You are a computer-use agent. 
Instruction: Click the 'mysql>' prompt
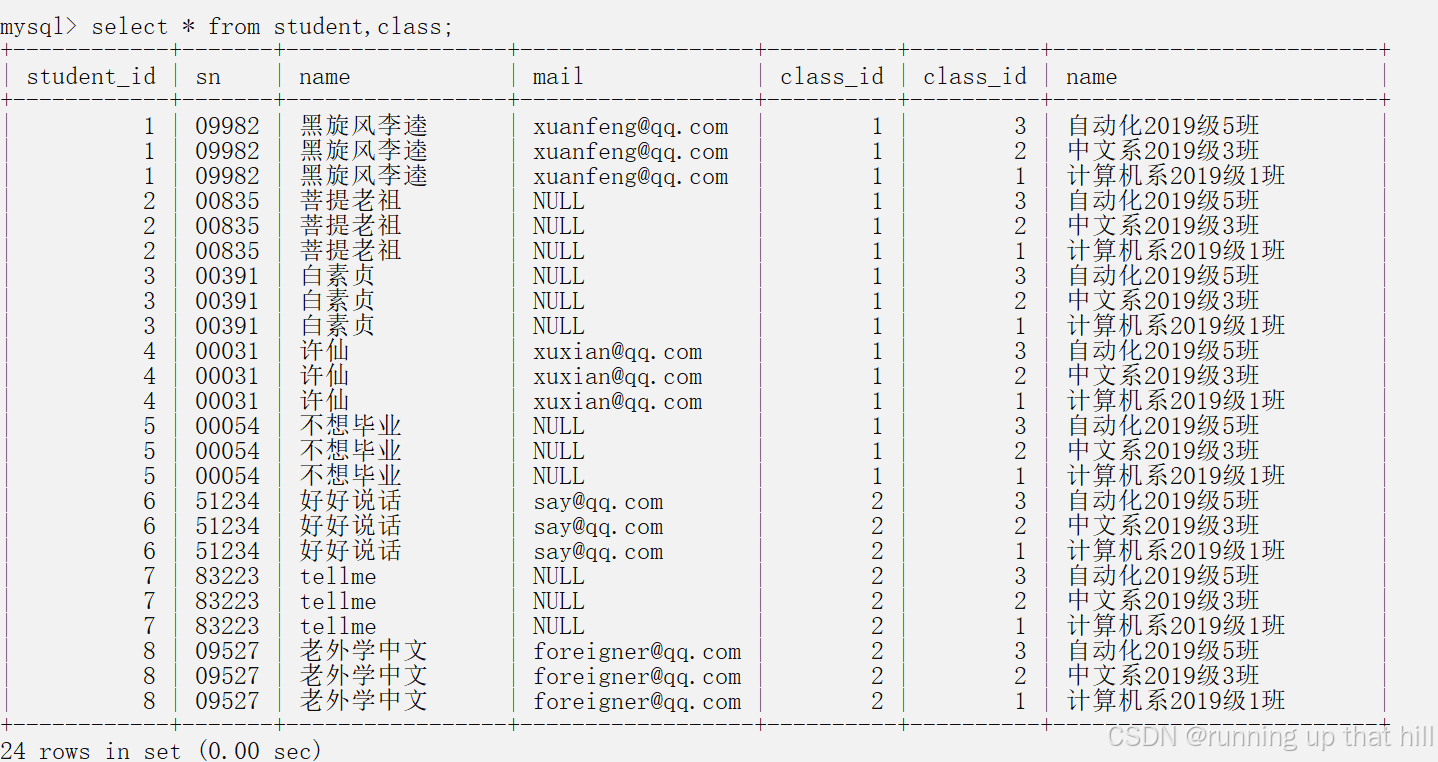[x=37, y=27]
